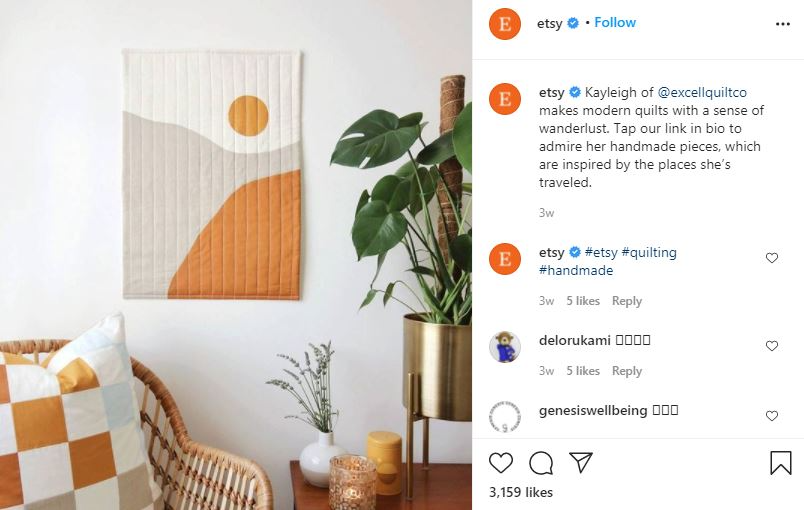The width and height of the screenshot is (804, 510).
Task: Open the #handmade hashtag
Action: [x=576, y=270]
